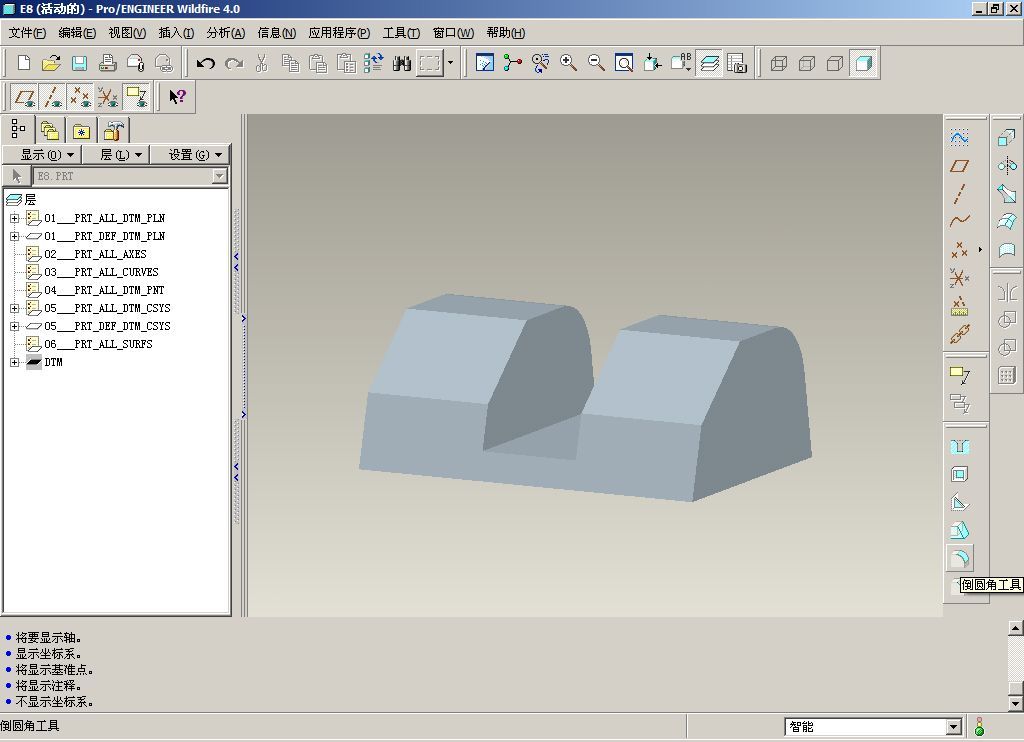Open the 视图(V) menu
This screenshot has width=1024, height=742.
[127, 33]
